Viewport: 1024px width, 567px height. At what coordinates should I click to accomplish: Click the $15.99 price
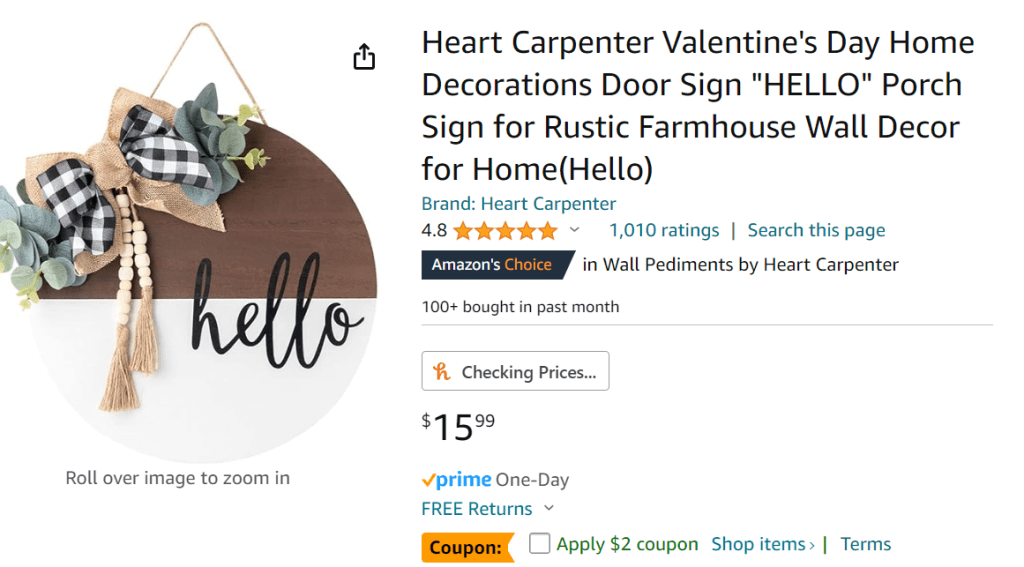pos(458,427)
